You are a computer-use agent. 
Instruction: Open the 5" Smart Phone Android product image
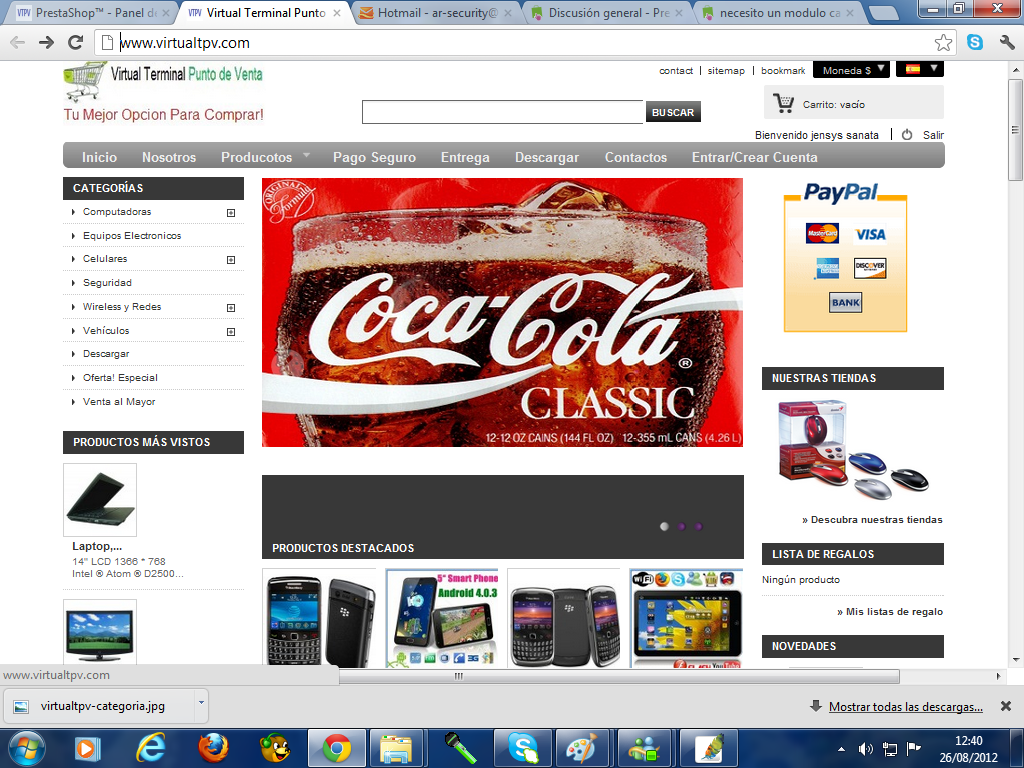click(442, 618)
